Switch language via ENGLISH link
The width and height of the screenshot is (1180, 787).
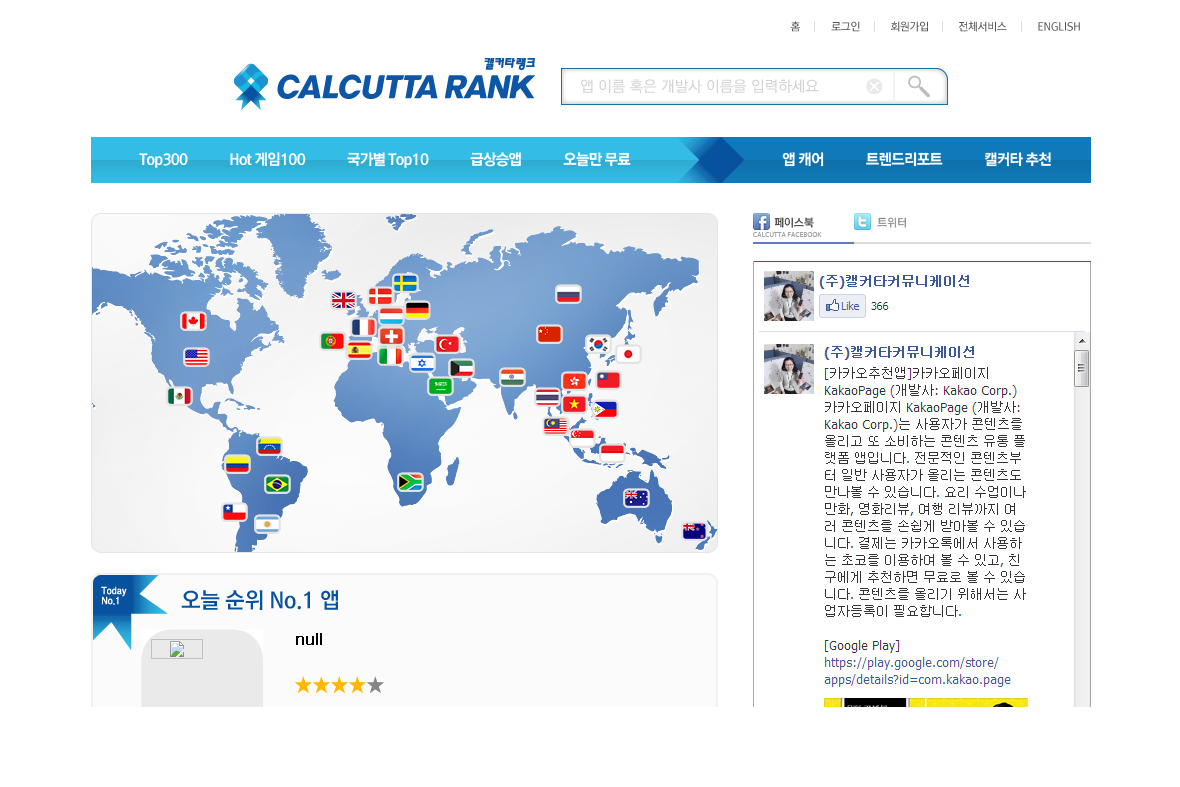tap(1059, 26)
